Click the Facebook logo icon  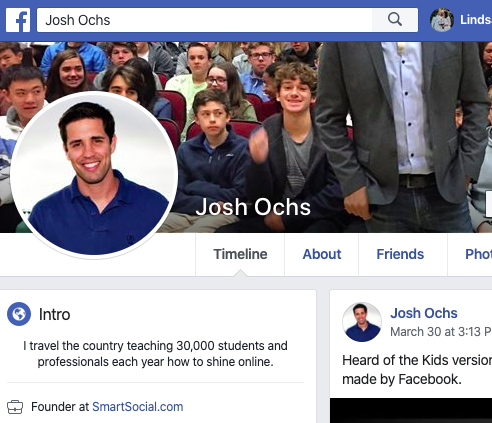18,20
